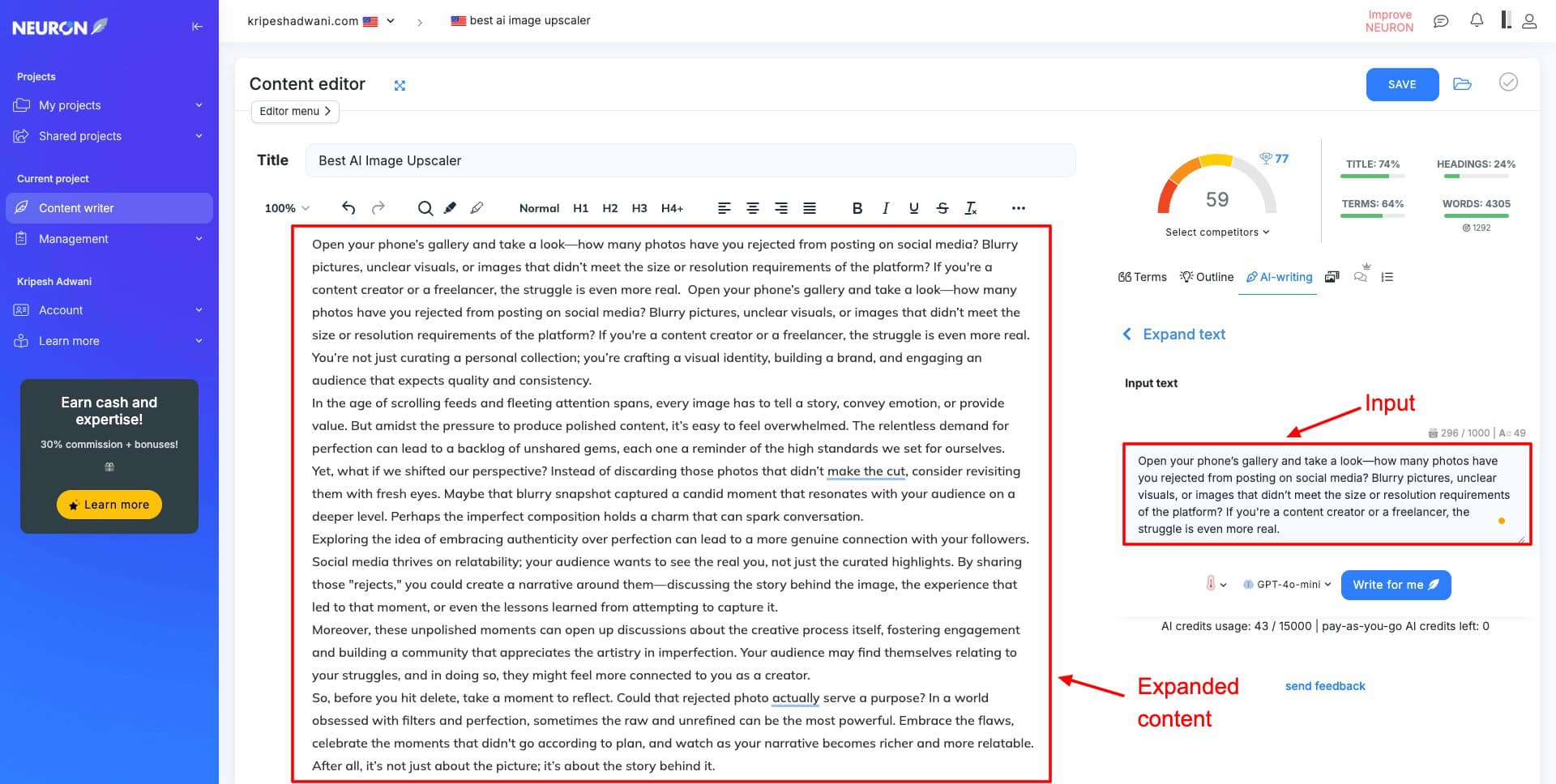Click the more options ellipsis in toolbar

click(1019, 208)
